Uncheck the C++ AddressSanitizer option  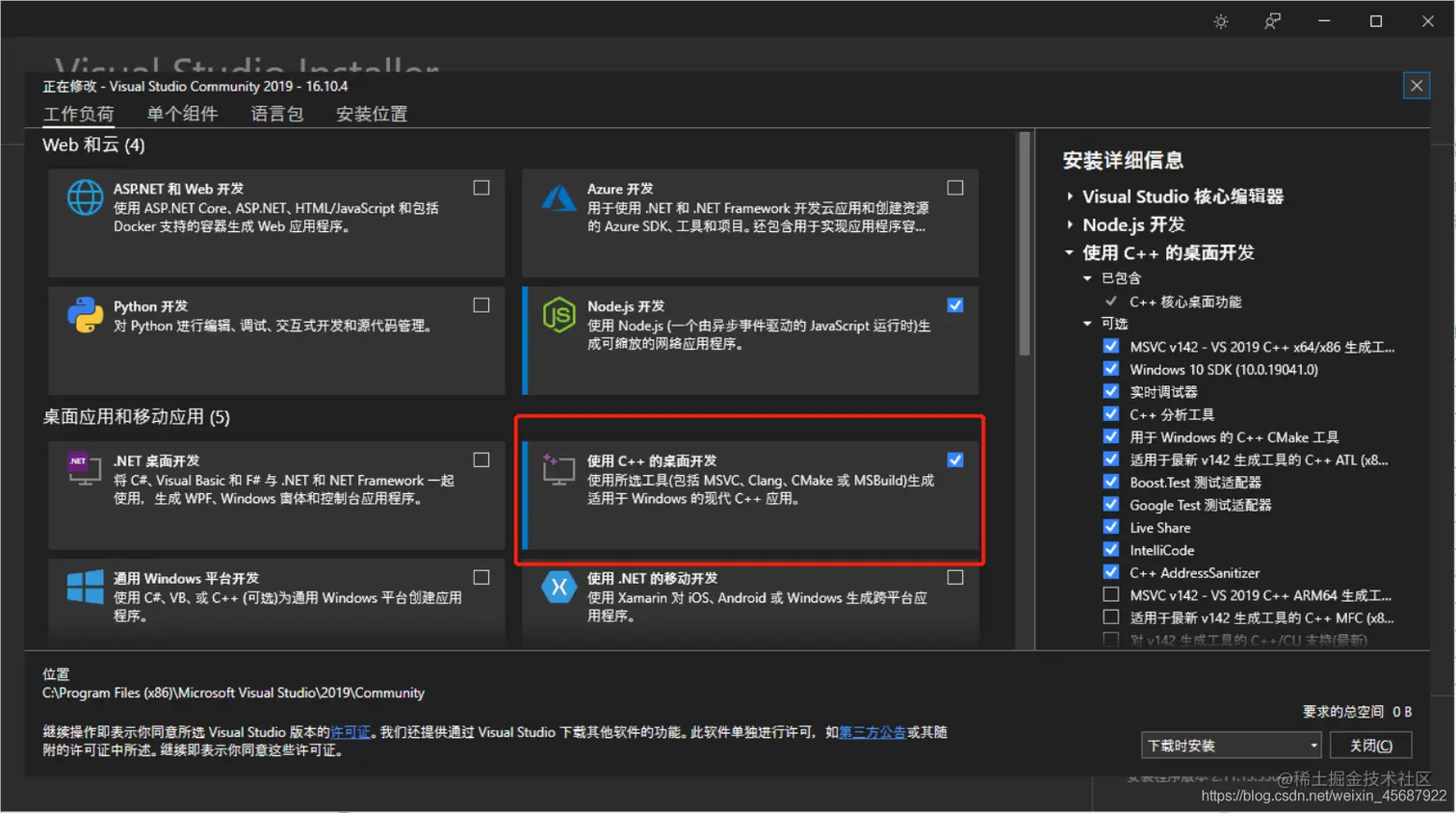coord(1111,572)
